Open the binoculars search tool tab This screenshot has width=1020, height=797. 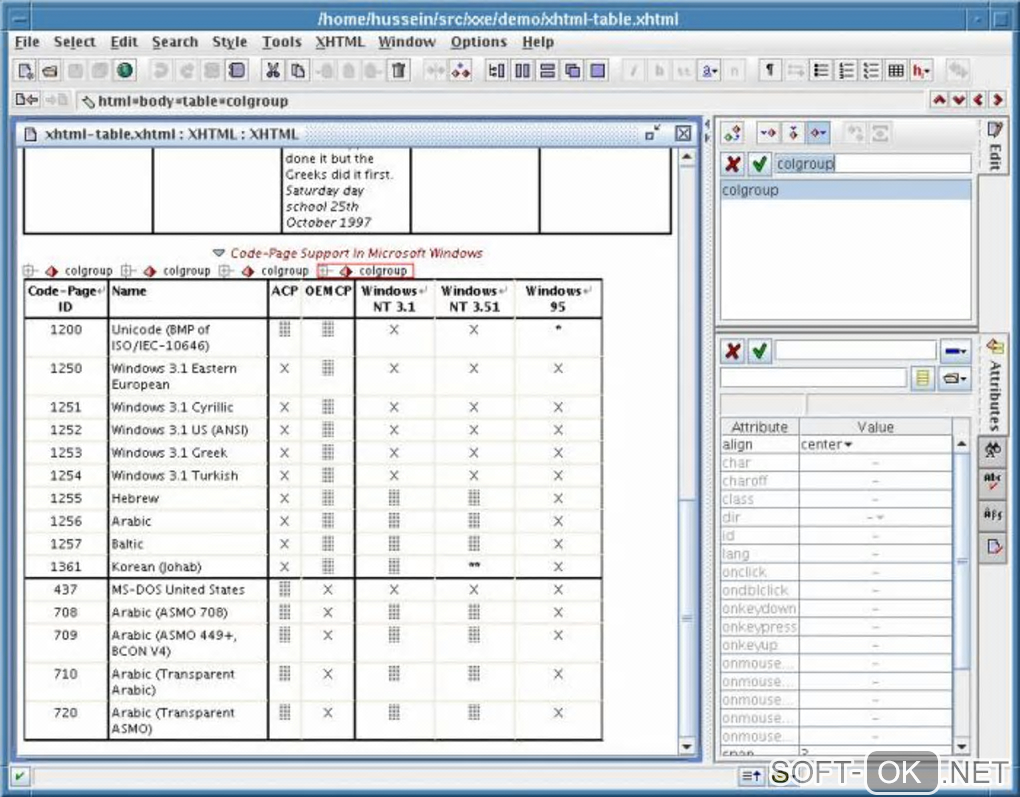[993, 450]
